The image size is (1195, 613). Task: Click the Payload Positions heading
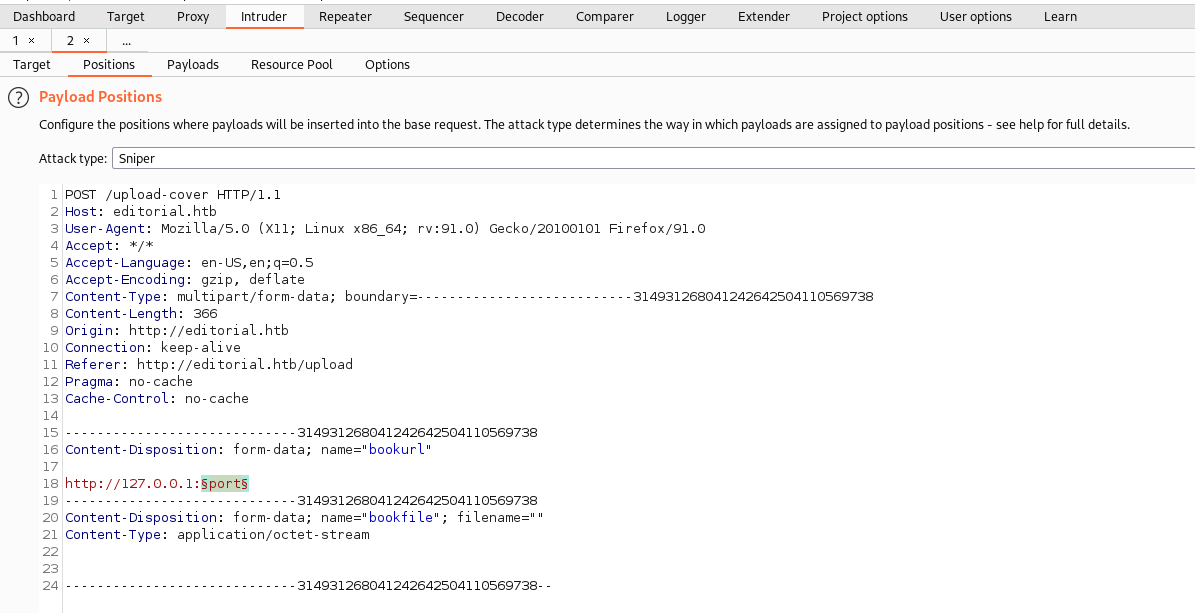(101, 97)
